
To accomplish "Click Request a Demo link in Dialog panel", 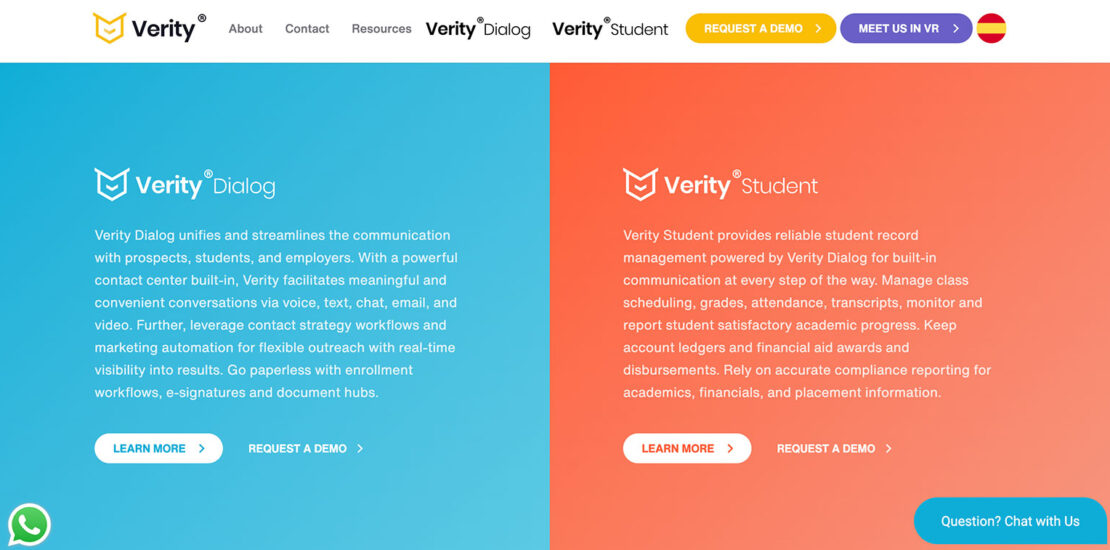I will pyautogui.click(x=305, y=448).
